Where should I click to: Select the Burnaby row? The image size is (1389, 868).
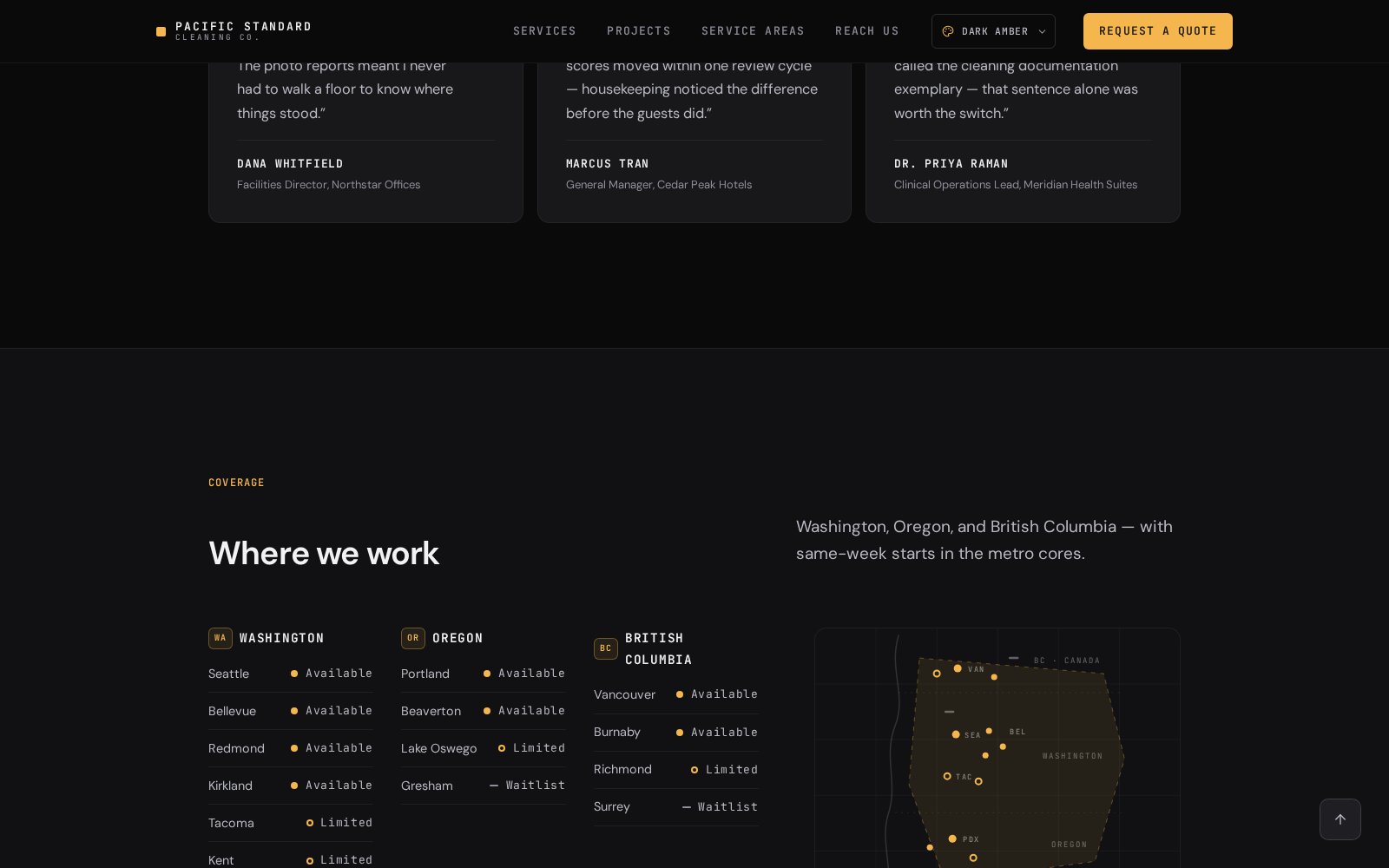coord(676,733)
